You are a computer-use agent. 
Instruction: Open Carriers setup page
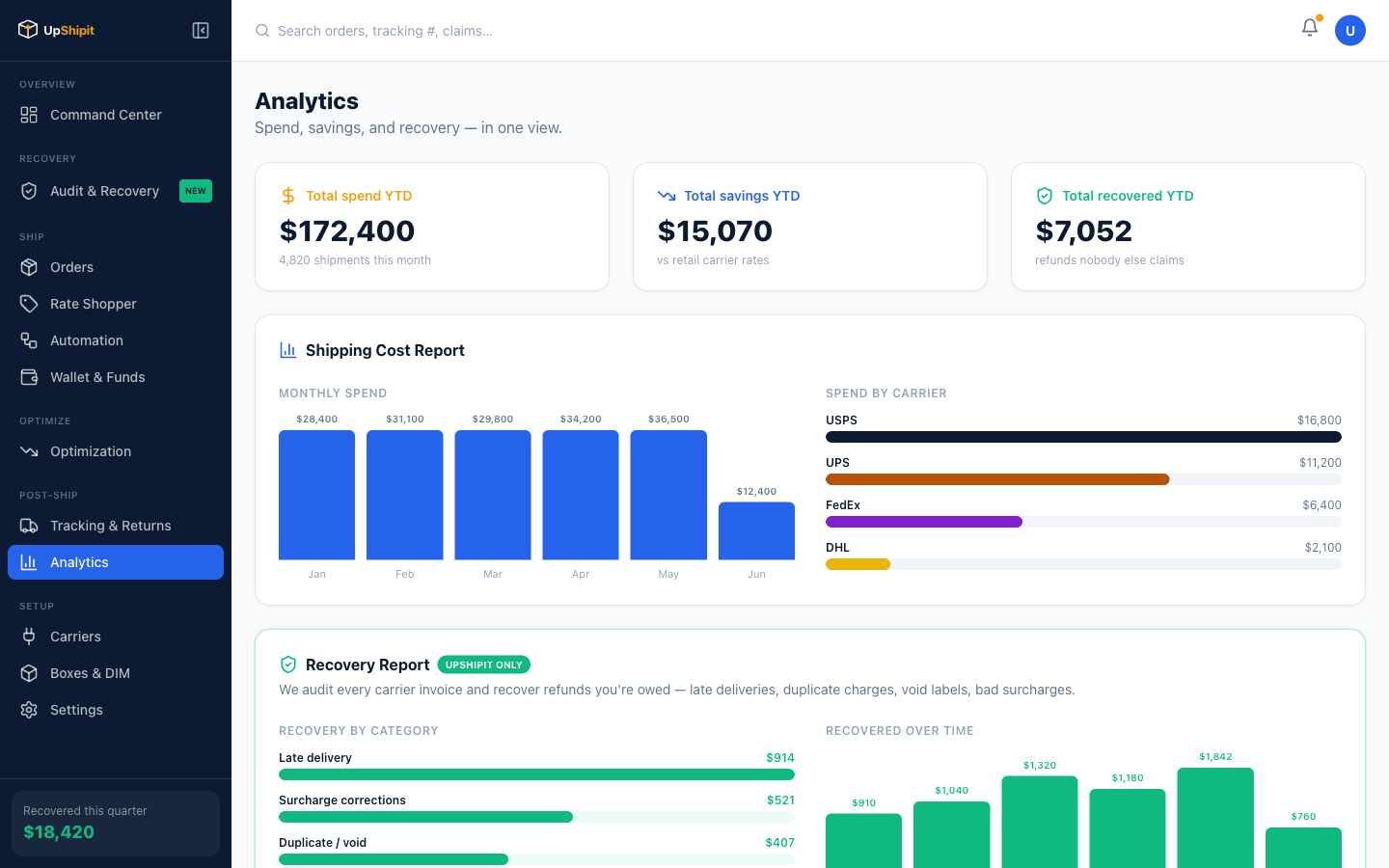116,637
